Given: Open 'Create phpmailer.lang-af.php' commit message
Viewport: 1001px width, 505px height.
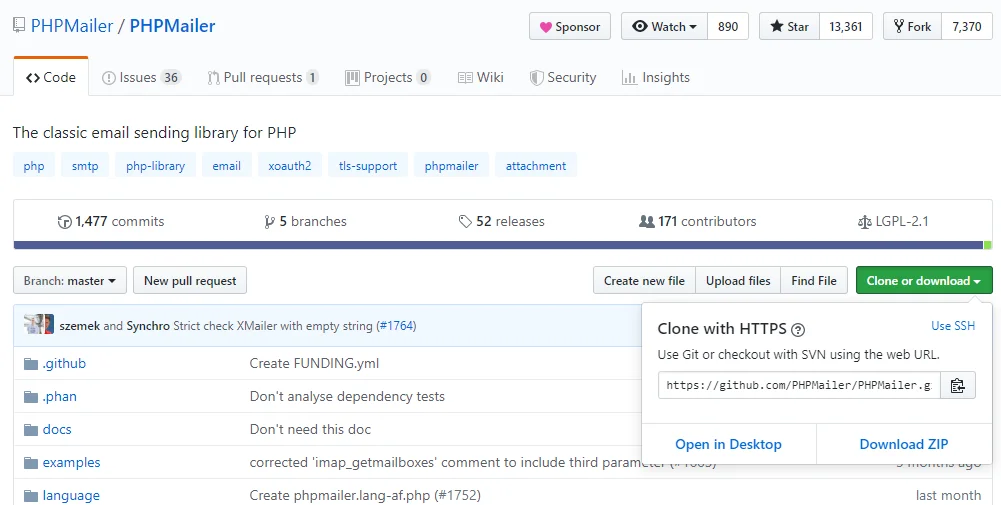Looking at the screenshot, I should [x=365, y=495].
